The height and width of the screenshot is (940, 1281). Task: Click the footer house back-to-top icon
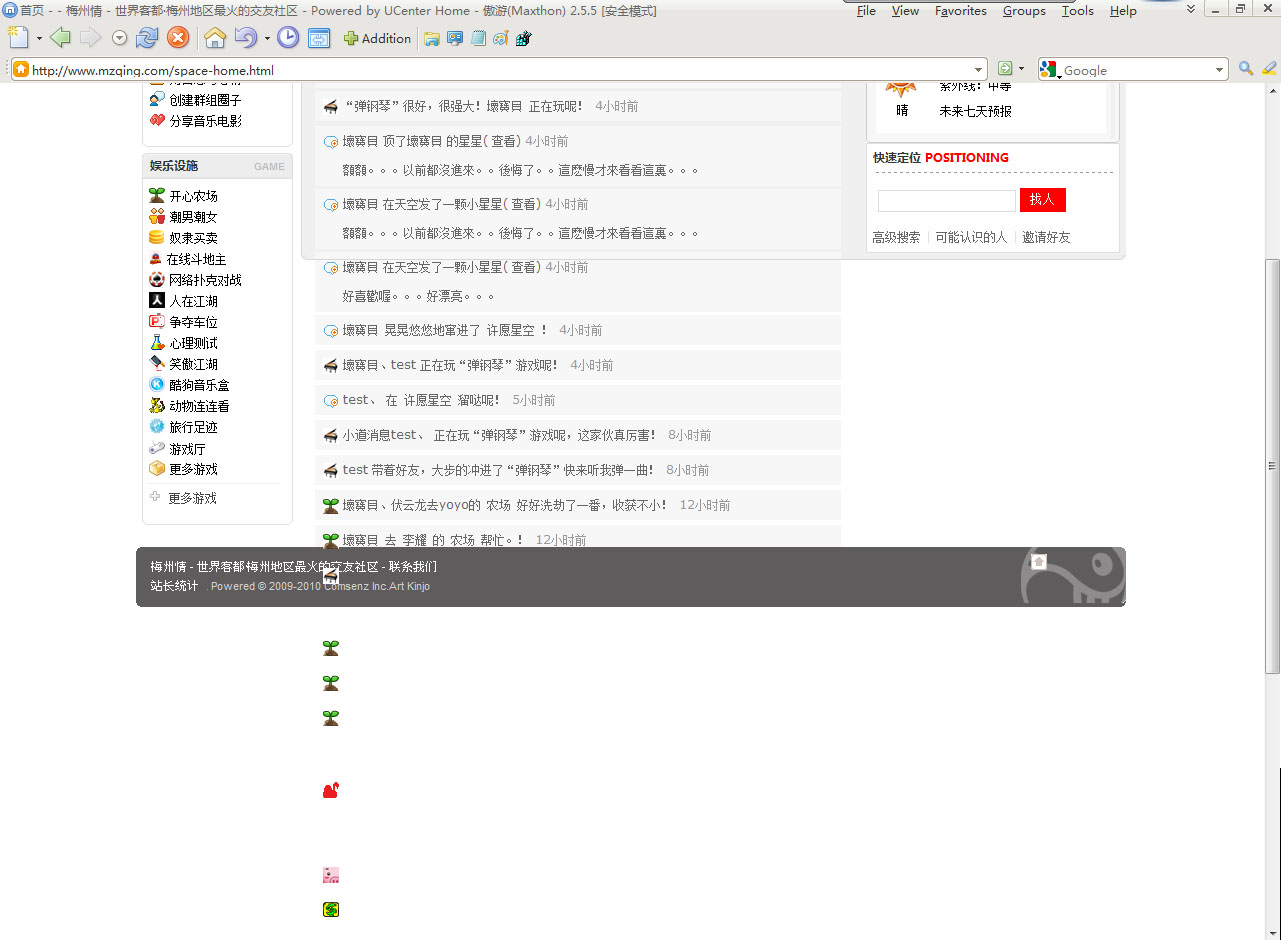pos(1038,562)
